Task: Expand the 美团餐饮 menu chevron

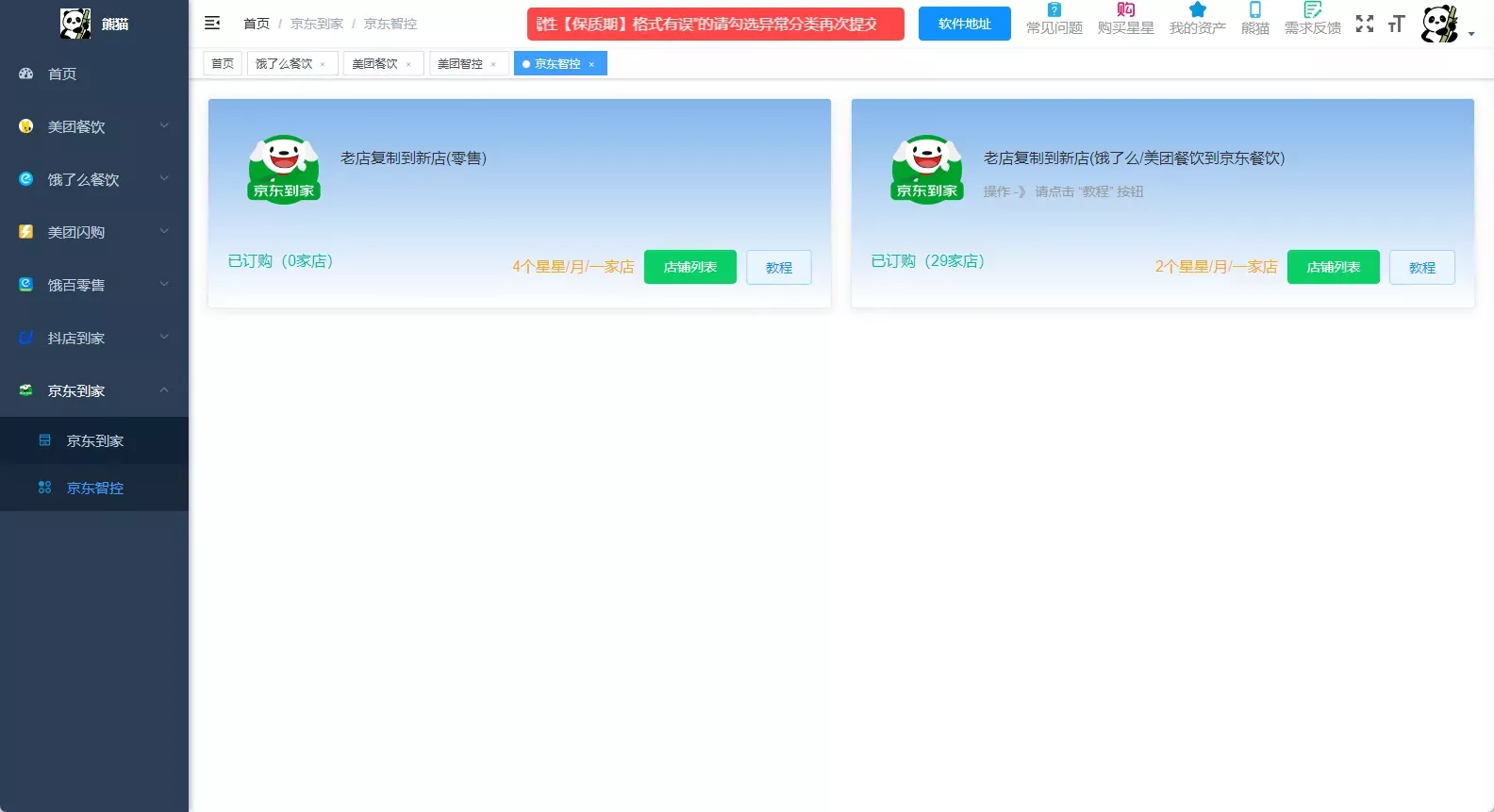Action: click(x=164, y=125)
